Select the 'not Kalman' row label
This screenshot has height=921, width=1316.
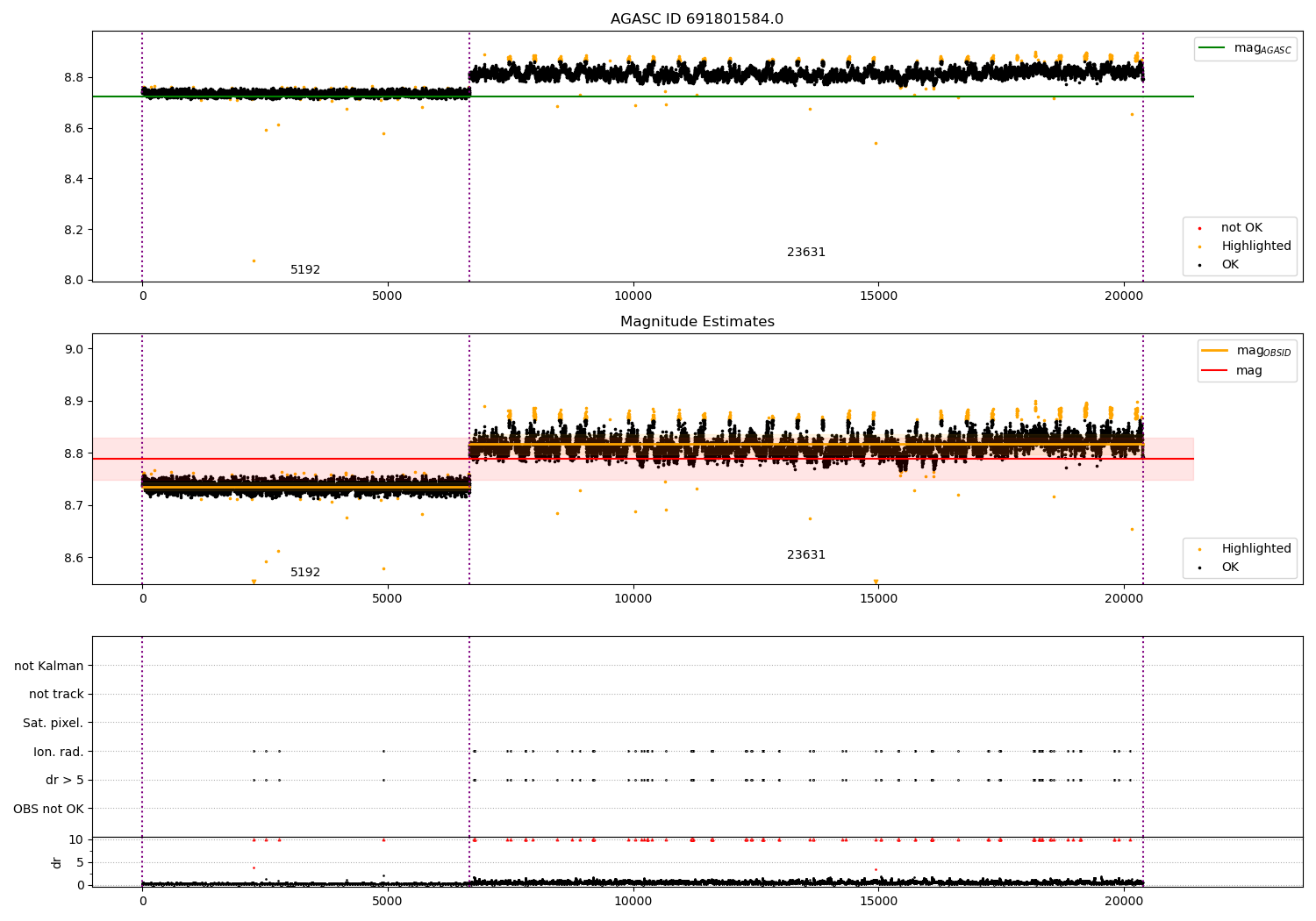pos(49,667)
